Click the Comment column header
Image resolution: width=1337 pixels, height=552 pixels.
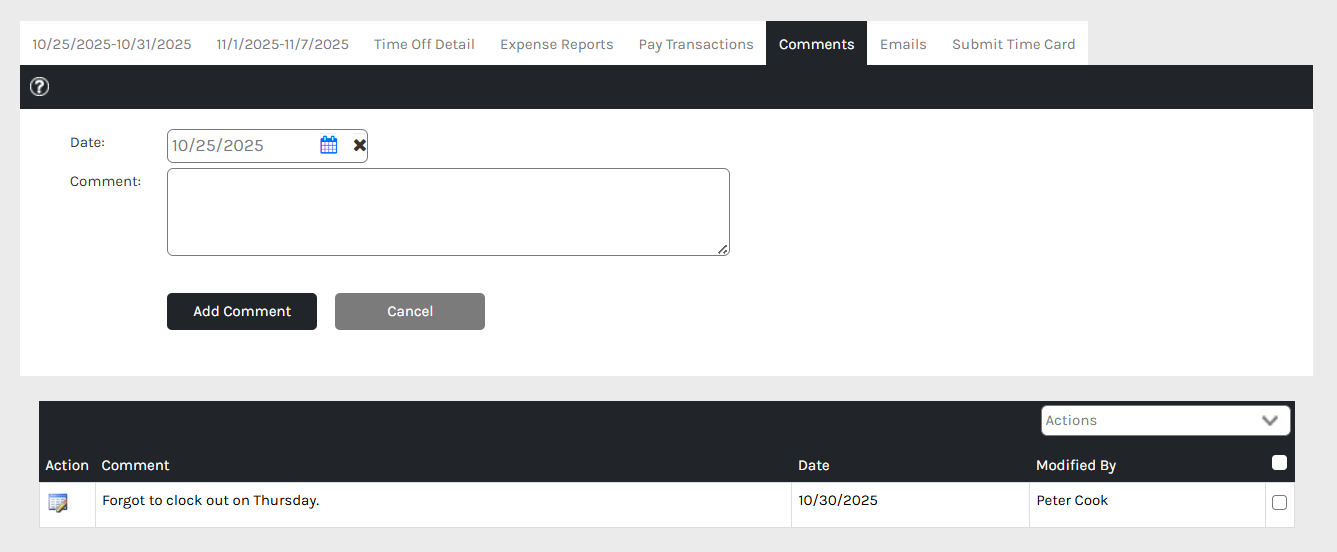click(136, 465)
